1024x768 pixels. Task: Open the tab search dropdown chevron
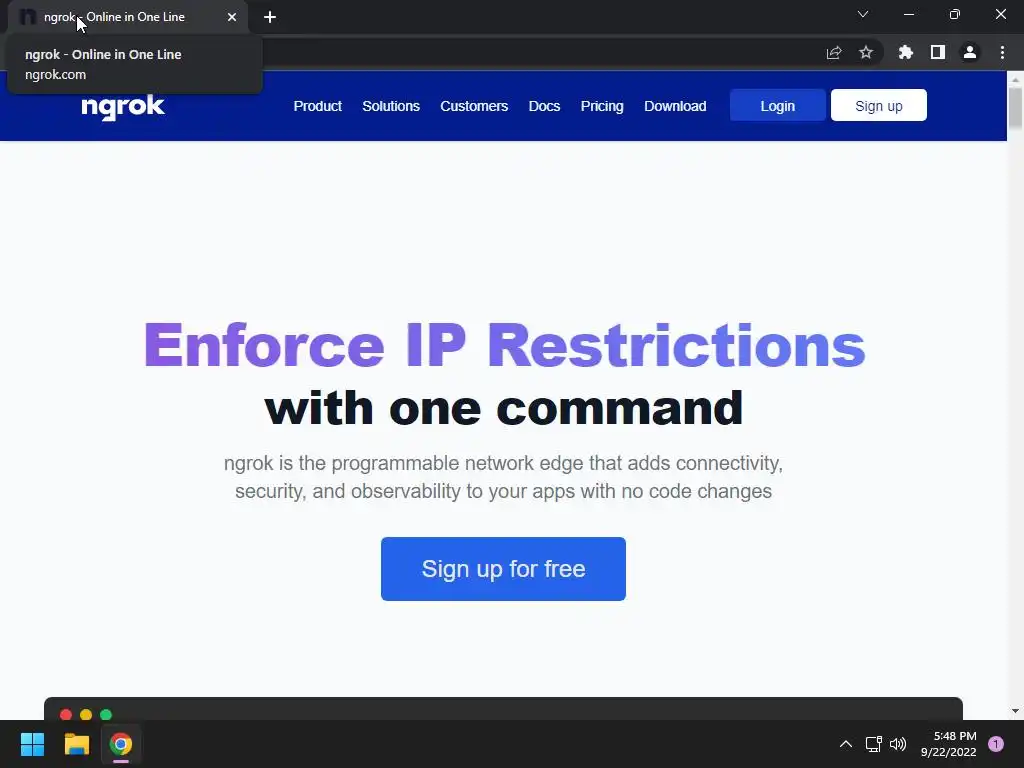tap(863, 14)
